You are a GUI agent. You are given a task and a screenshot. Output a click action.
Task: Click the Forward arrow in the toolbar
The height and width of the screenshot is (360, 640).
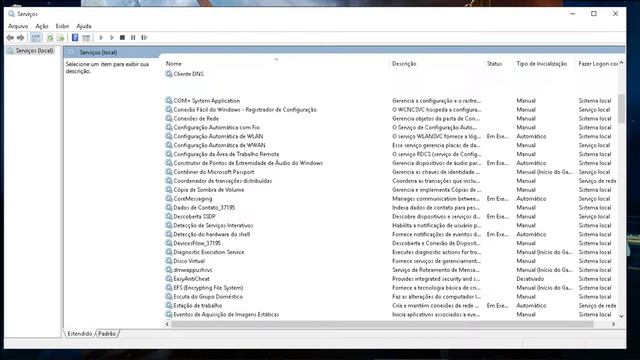20,38
